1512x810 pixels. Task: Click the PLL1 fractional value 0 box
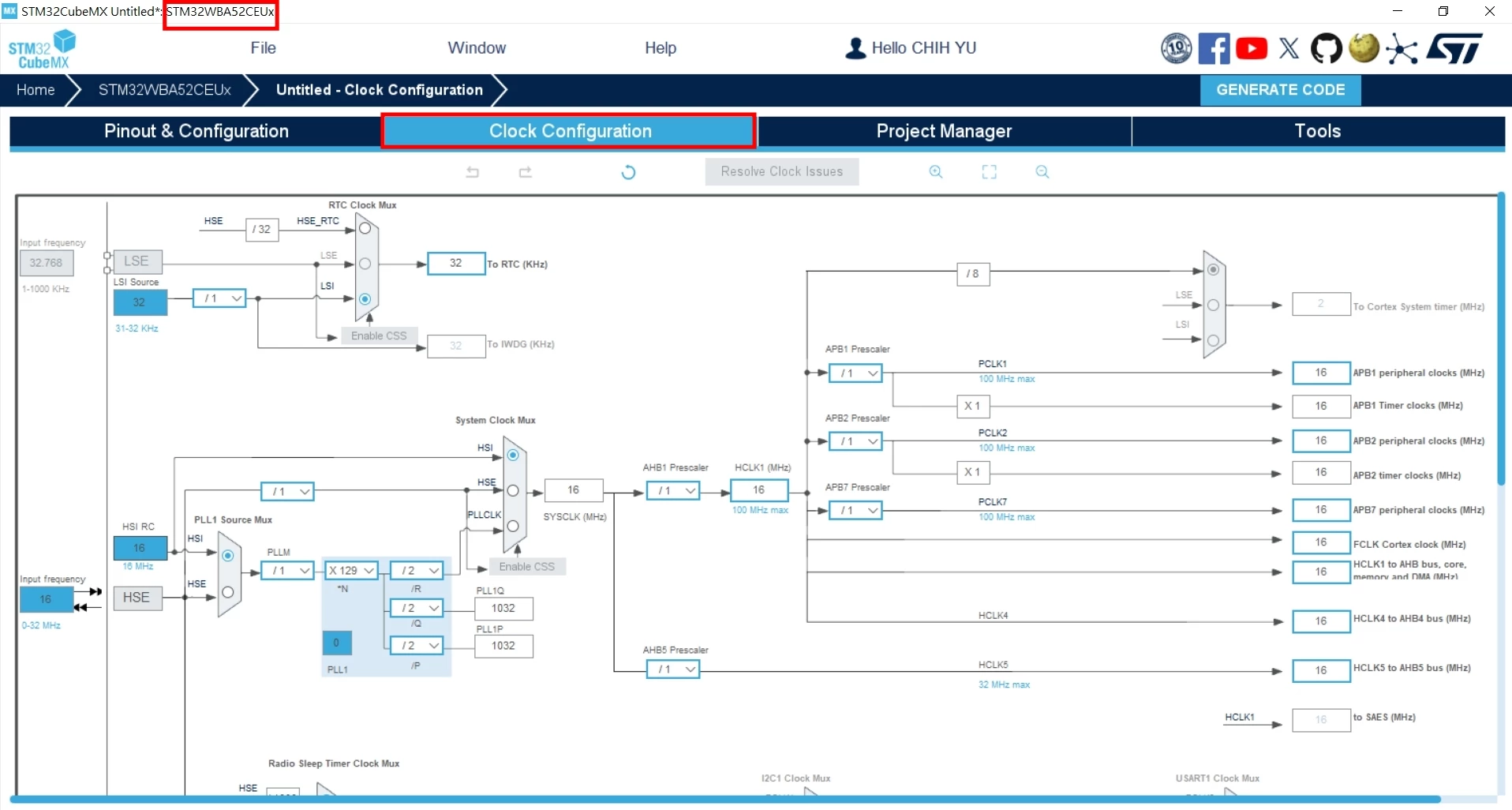[x=337, y=643]
